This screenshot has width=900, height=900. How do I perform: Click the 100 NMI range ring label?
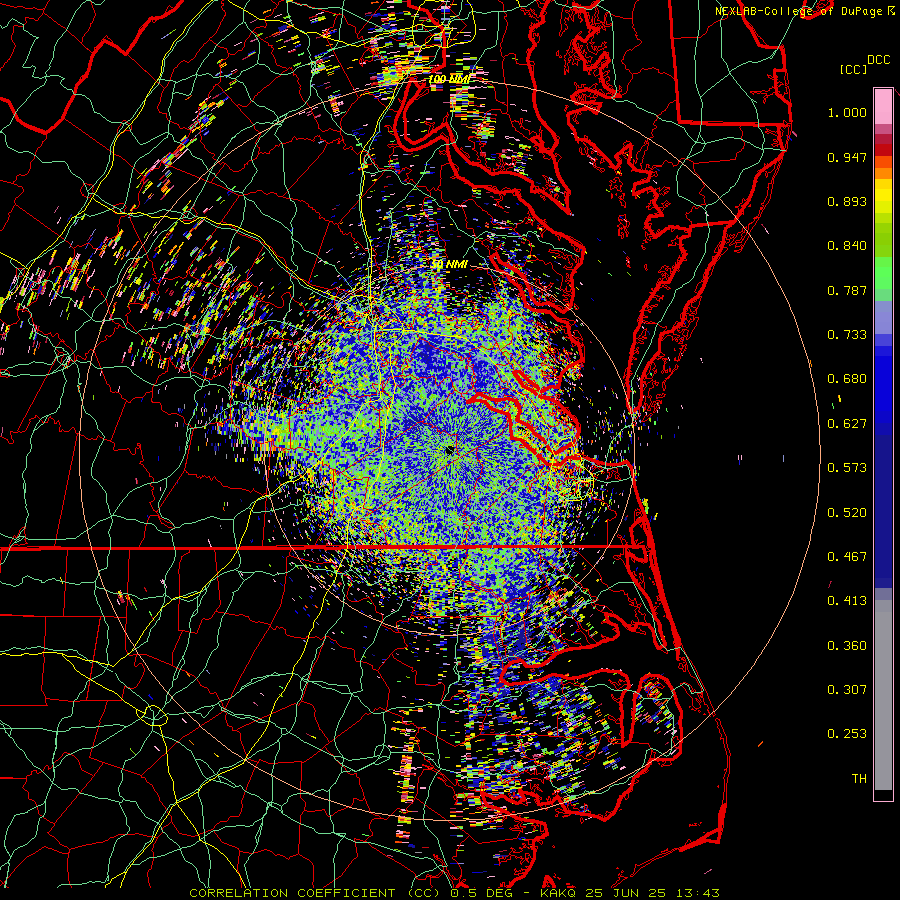pos(449,79)
